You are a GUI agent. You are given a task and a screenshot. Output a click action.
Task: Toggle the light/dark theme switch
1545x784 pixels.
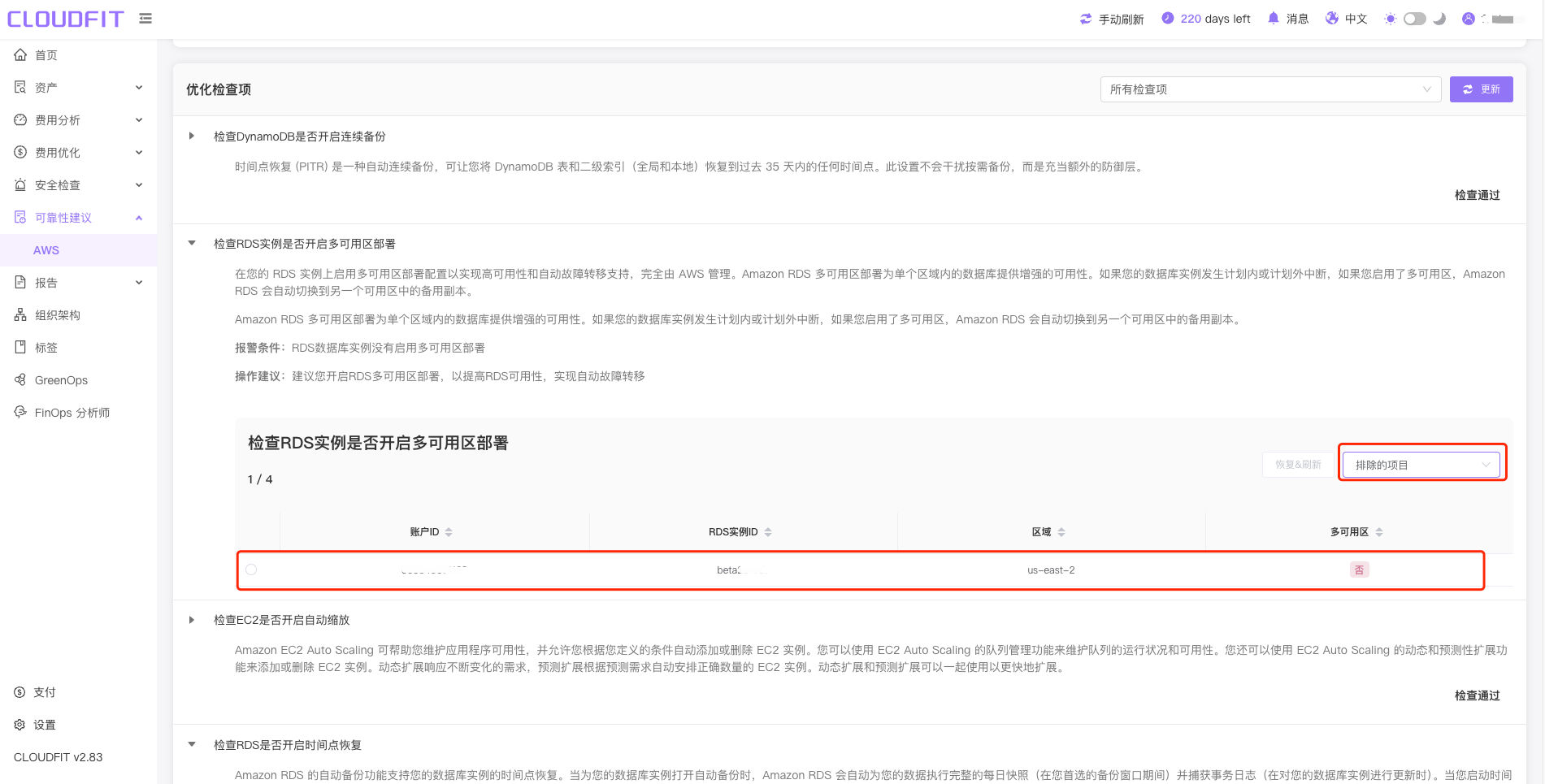1415,19
